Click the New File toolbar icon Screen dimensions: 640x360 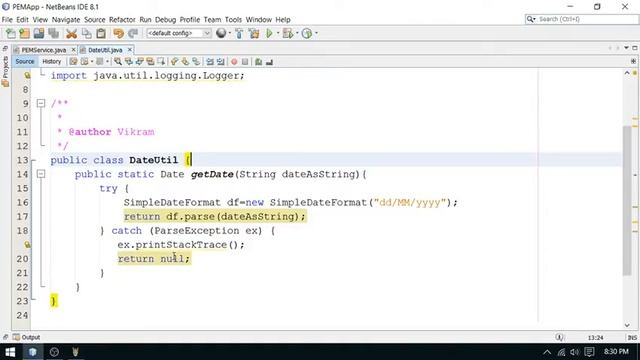pyautogui.click(x=11, y=33)
